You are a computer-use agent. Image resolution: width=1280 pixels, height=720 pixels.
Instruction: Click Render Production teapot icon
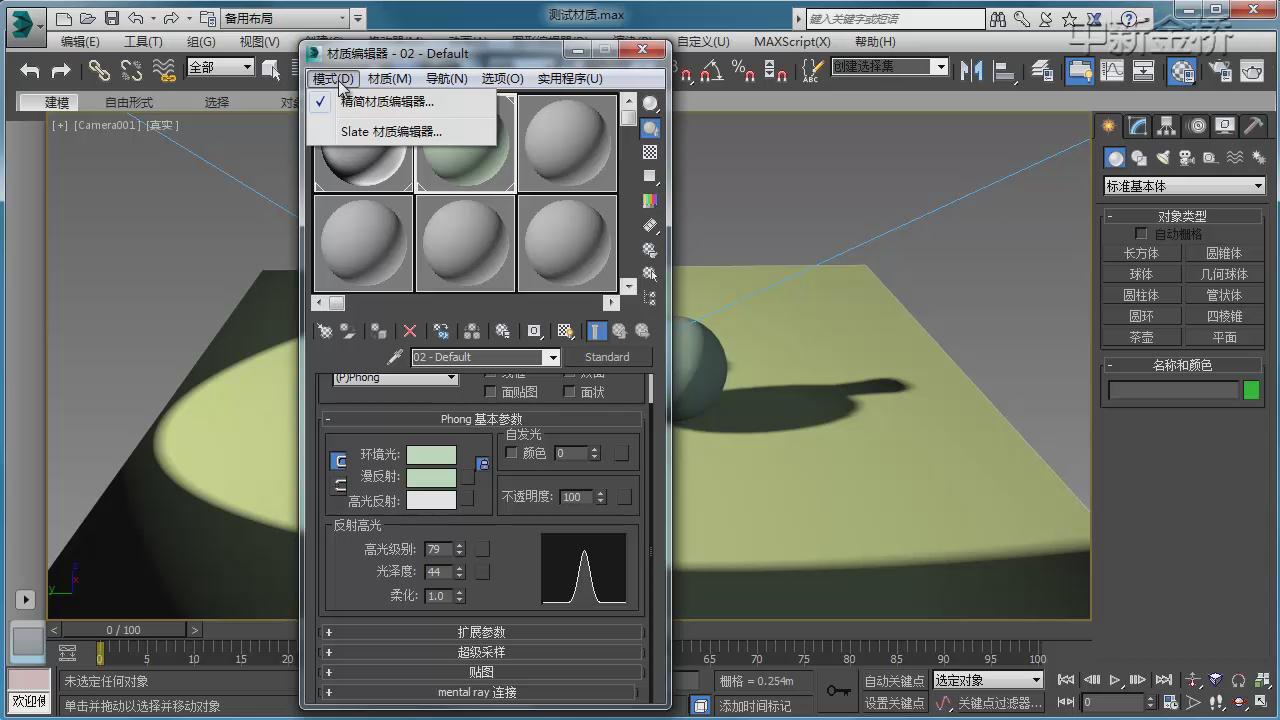tap(1253, 70)
